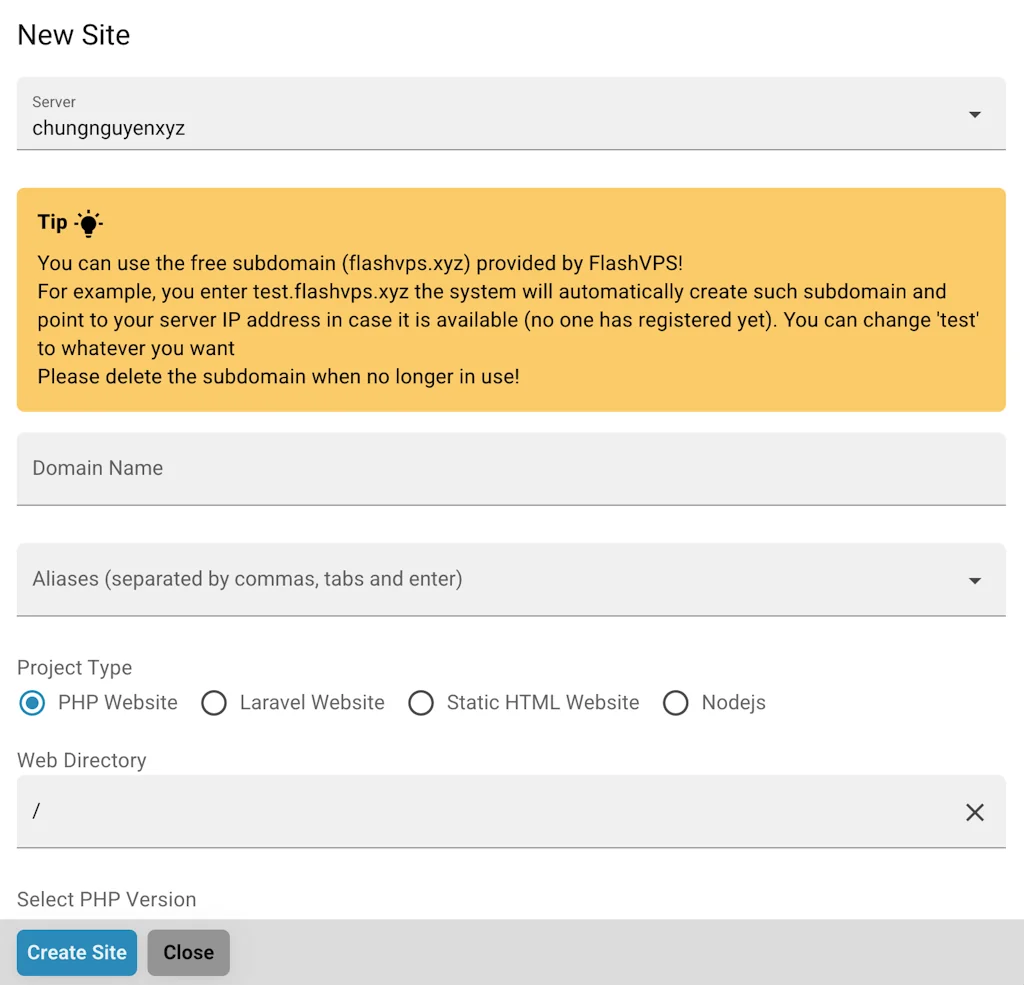Click the Web Directory path input
The width and height of the screenshot is (1024, 985).
[480, 811]
